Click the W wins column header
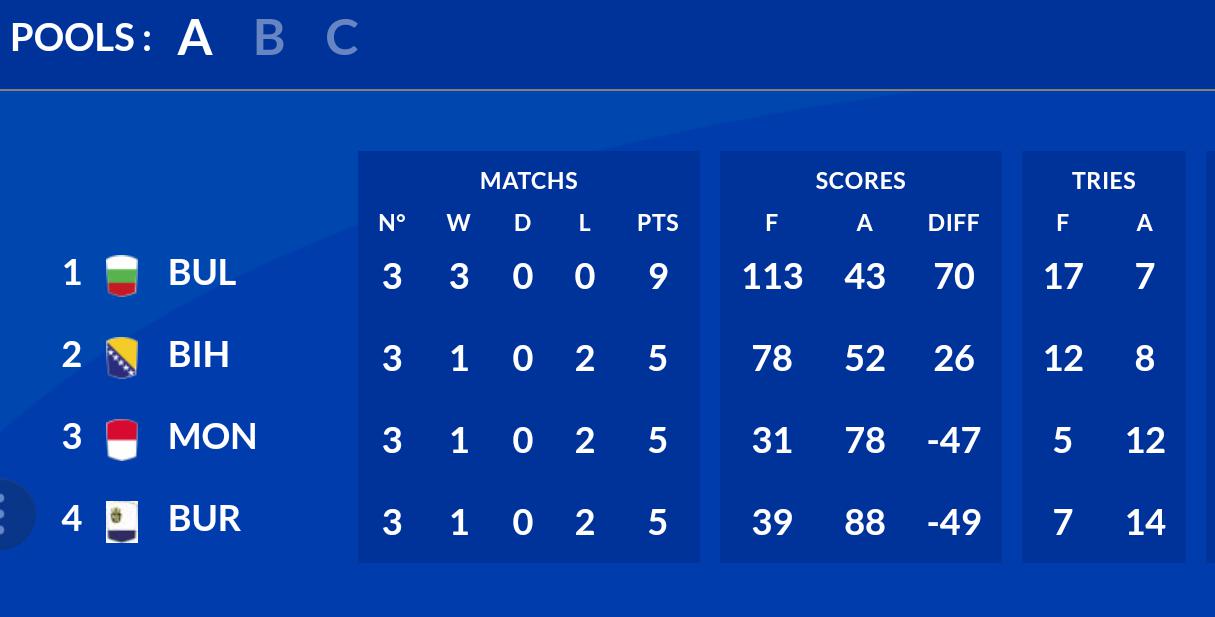1215x617 pixels. 458,223
